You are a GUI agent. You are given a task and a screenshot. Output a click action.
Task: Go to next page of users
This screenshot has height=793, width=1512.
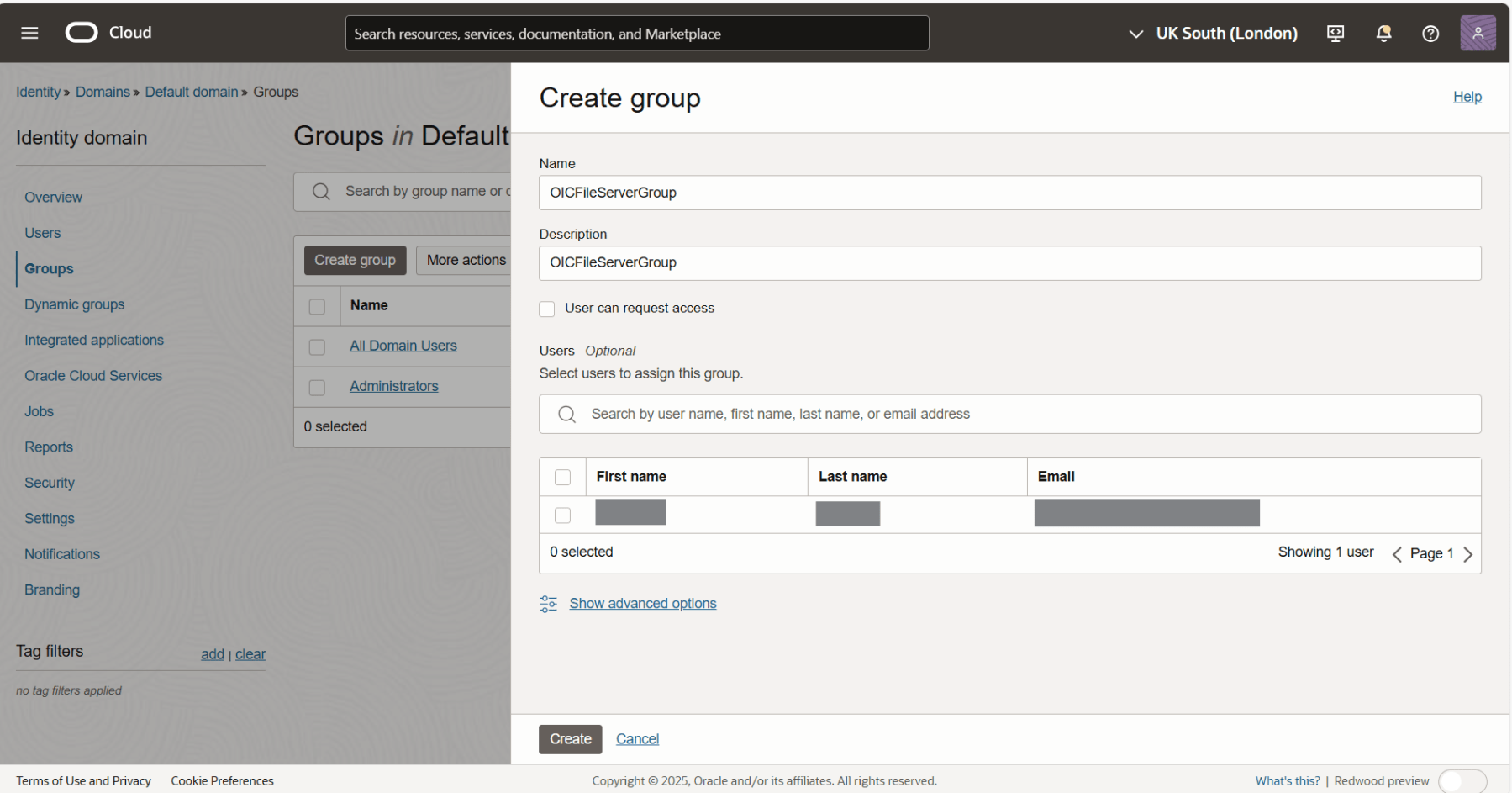click(x=1467, y=554)
